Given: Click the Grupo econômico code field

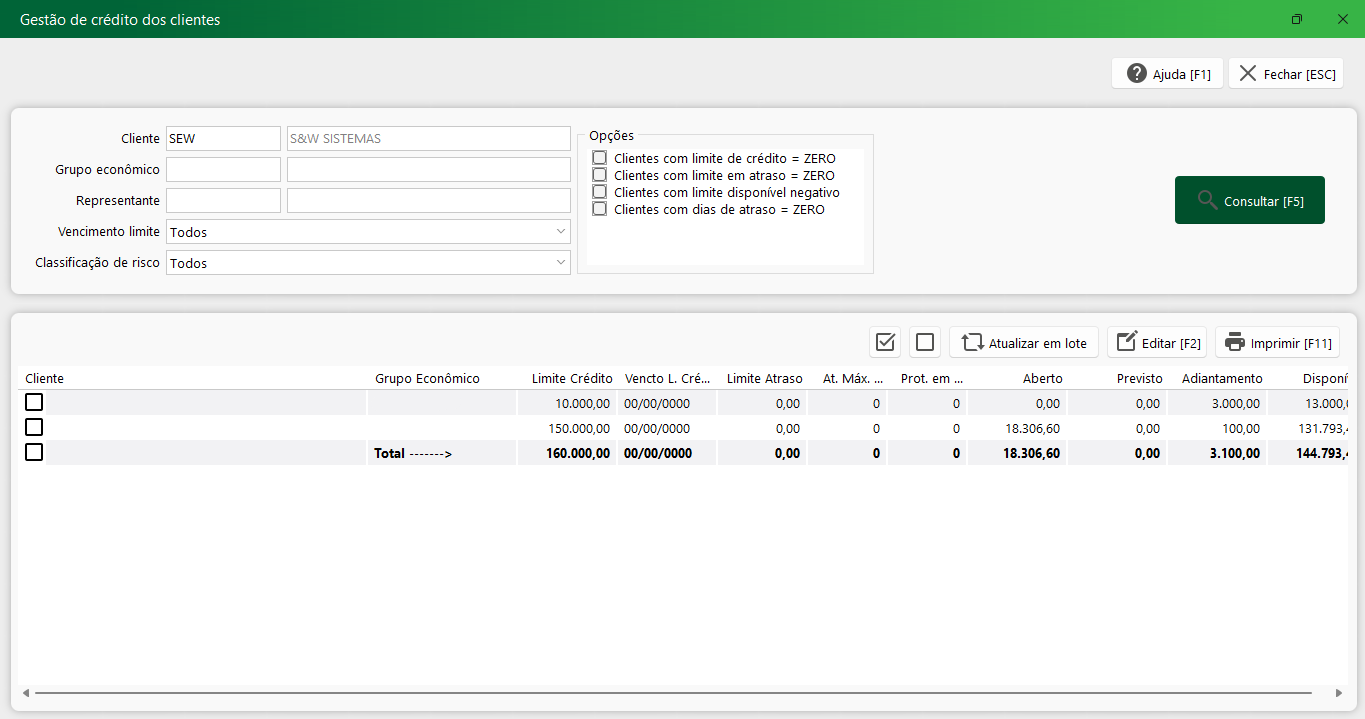Looking at the screenshot, I should [x=223, y=170].
